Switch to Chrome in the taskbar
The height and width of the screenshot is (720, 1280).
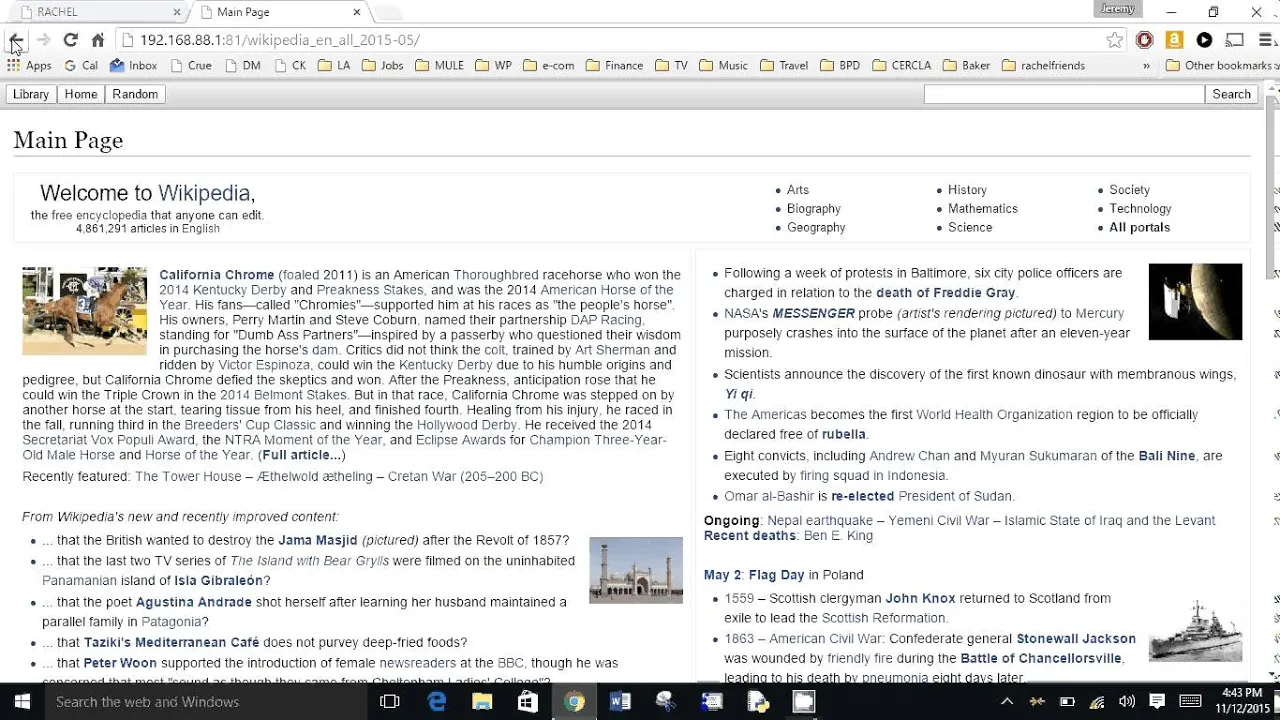click(x=574, y=702)
